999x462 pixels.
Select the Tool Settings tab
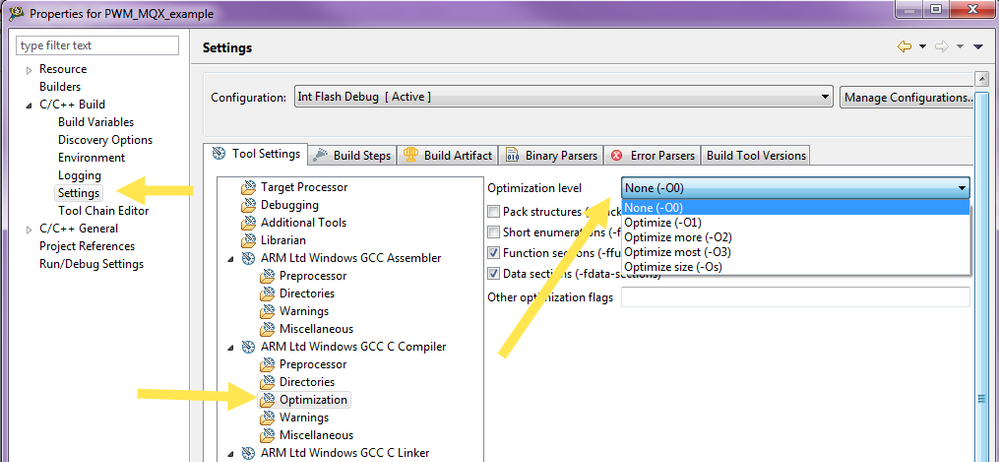point(256,154)
